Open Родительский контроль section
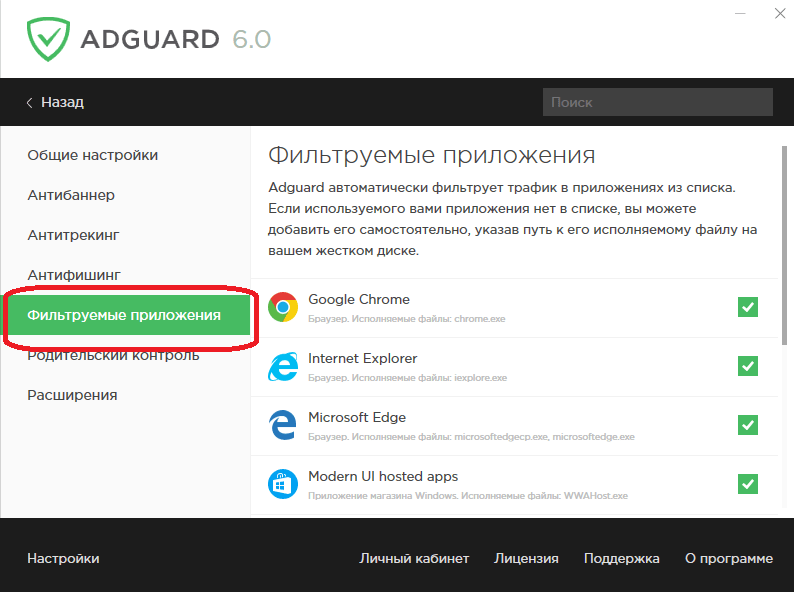 [113, 355]
